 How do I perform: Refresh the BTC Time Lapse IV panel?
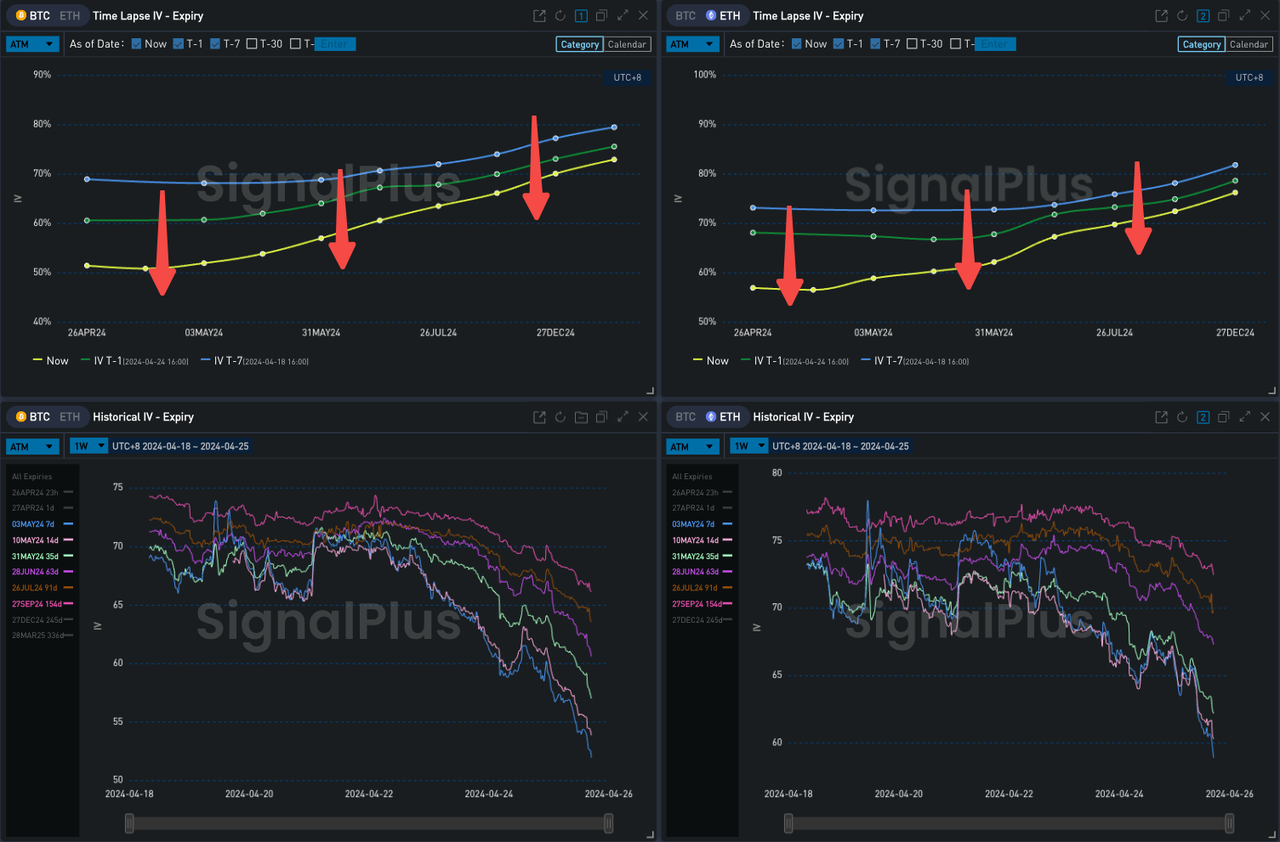[x=560, y=16]
